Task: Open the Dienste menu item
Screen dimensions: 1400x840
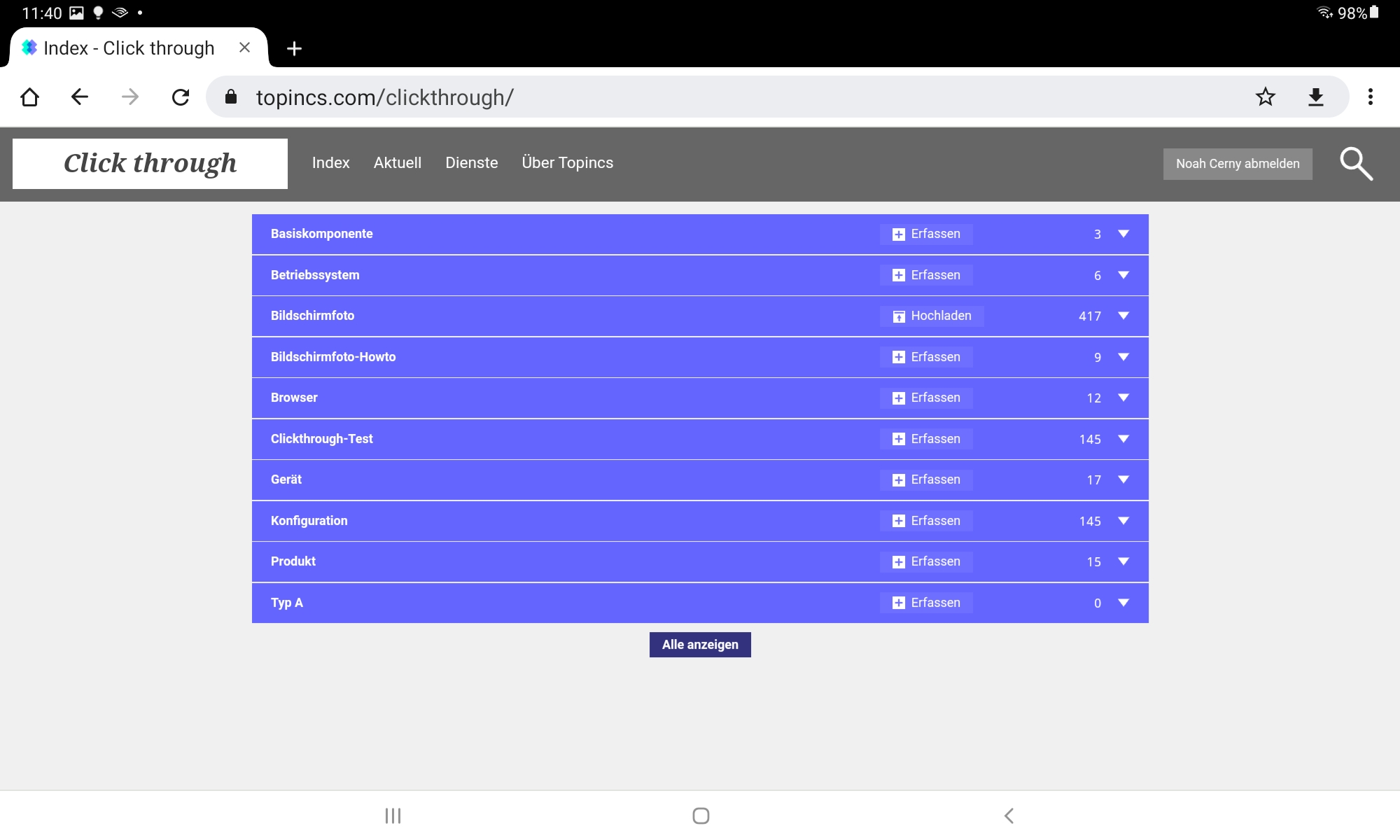Action: (471, 162)
